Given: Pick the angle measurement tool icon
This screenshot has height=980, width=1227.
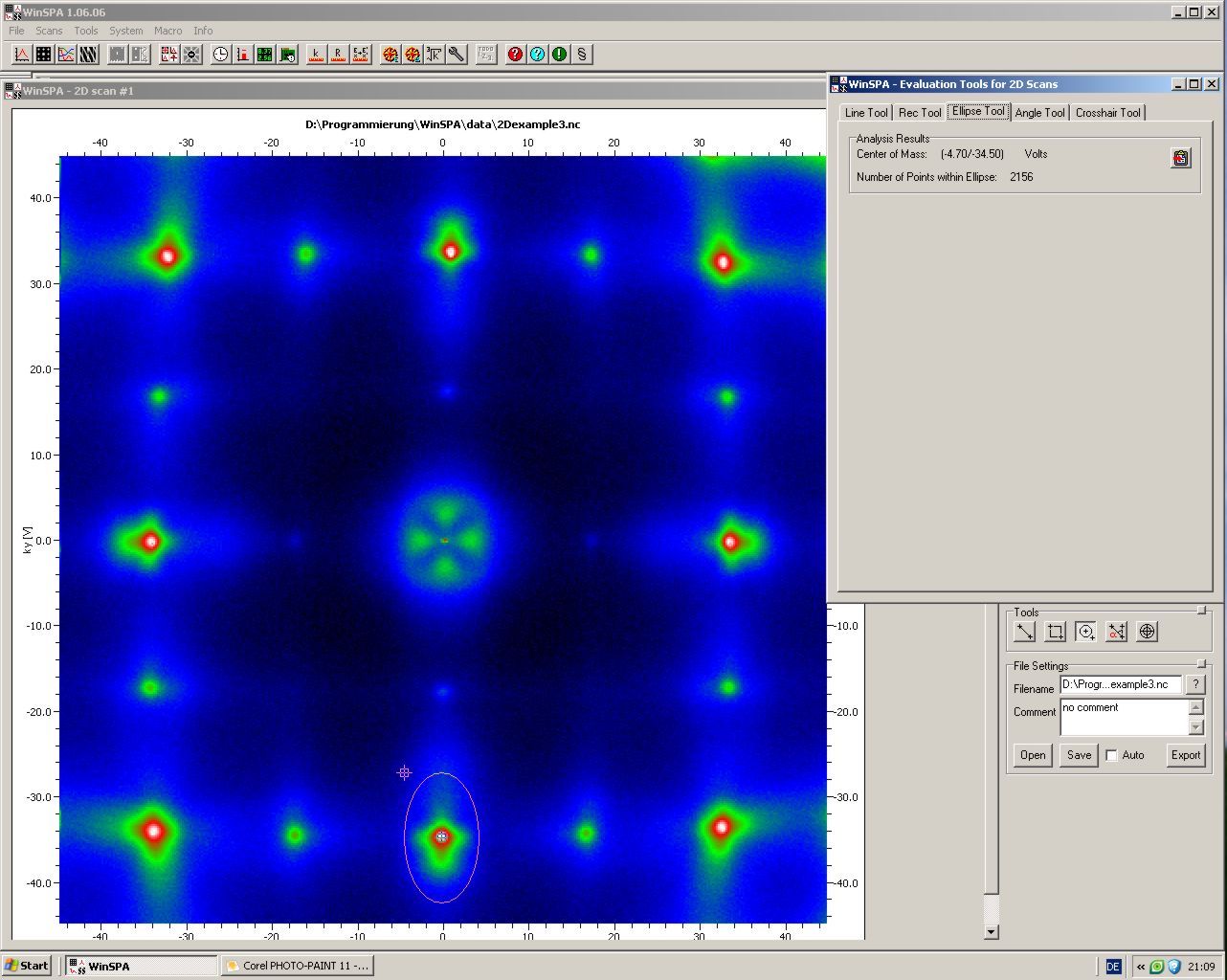Looking at the screenshot, I should [1116, 632].
